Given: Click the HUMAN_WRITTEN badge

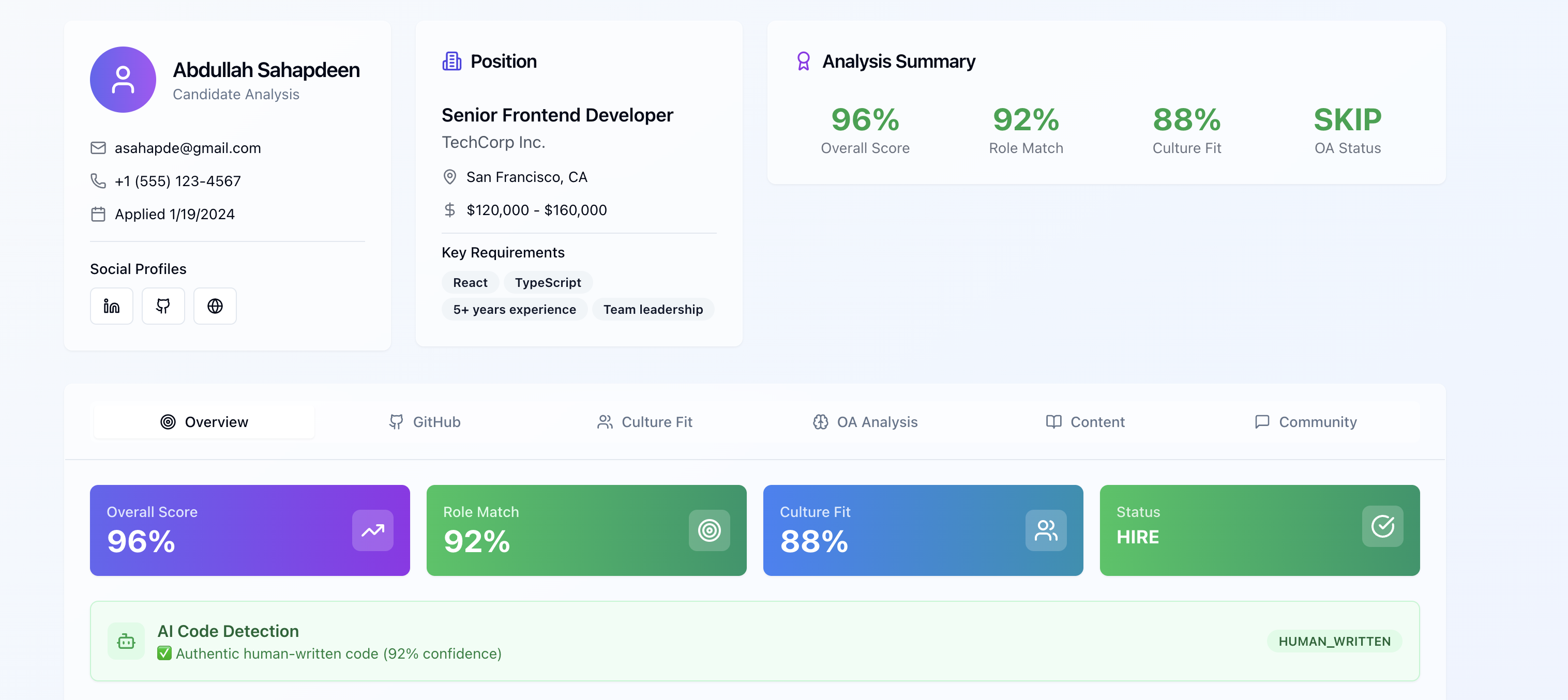Looking at the screenshot, I should (1334, 641).
